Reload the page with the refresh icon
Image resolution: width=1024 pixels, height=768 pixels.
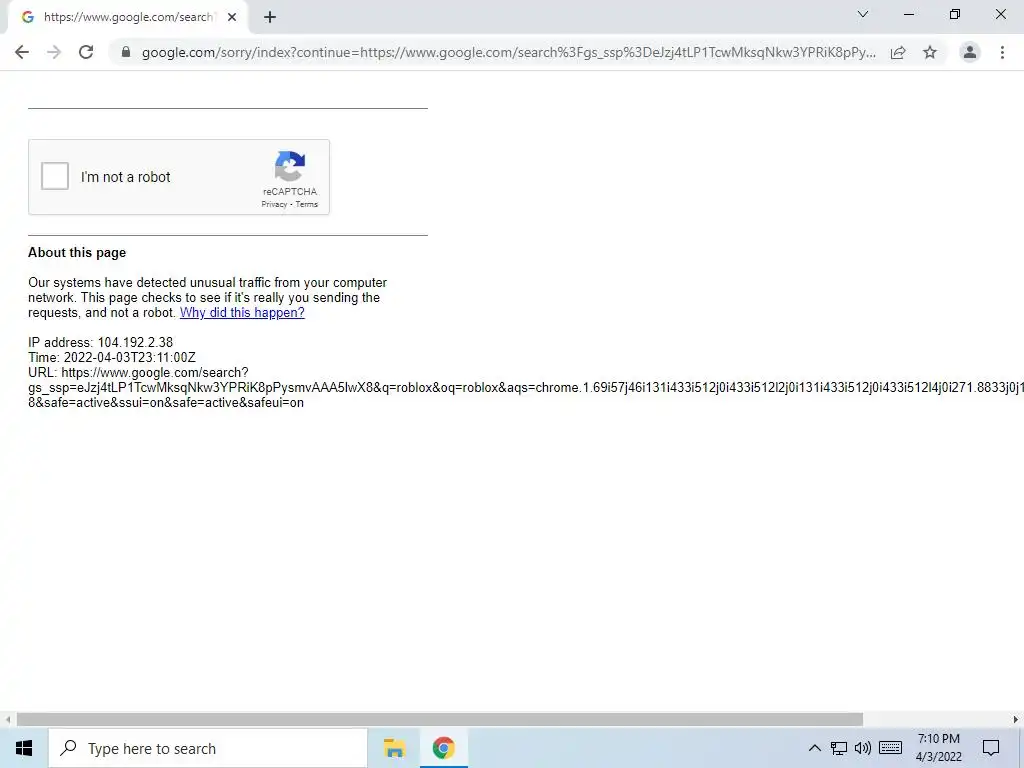pos(86,52)
